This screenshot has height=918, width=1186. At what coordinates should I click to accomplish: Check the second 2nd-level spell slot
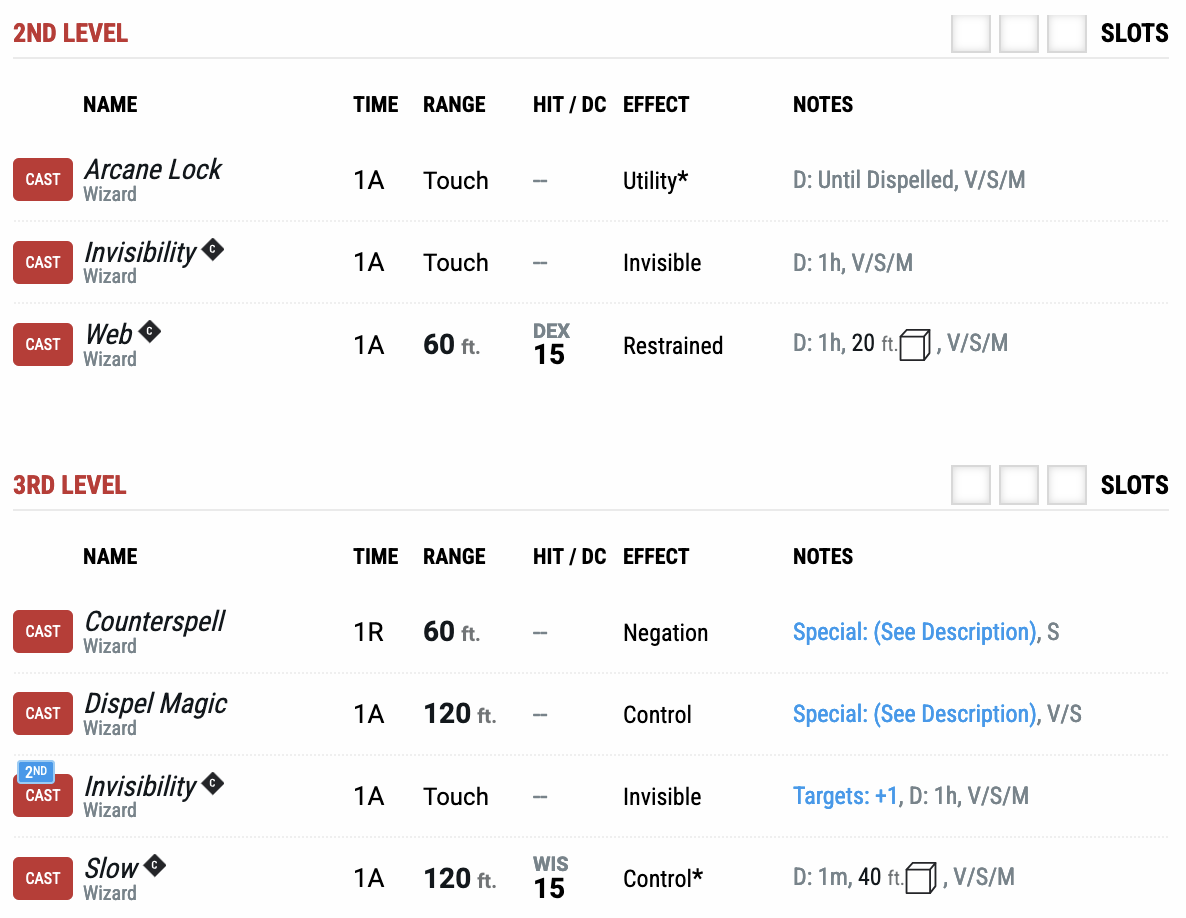[x=1019, y=34]
